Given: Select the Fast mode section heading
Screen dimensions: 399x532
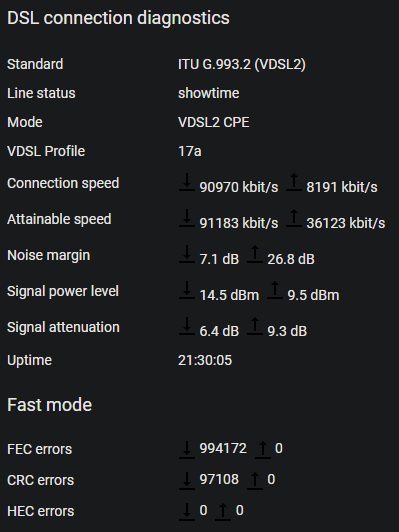Looking at the screenshot, I should click(x=50, y=404).
